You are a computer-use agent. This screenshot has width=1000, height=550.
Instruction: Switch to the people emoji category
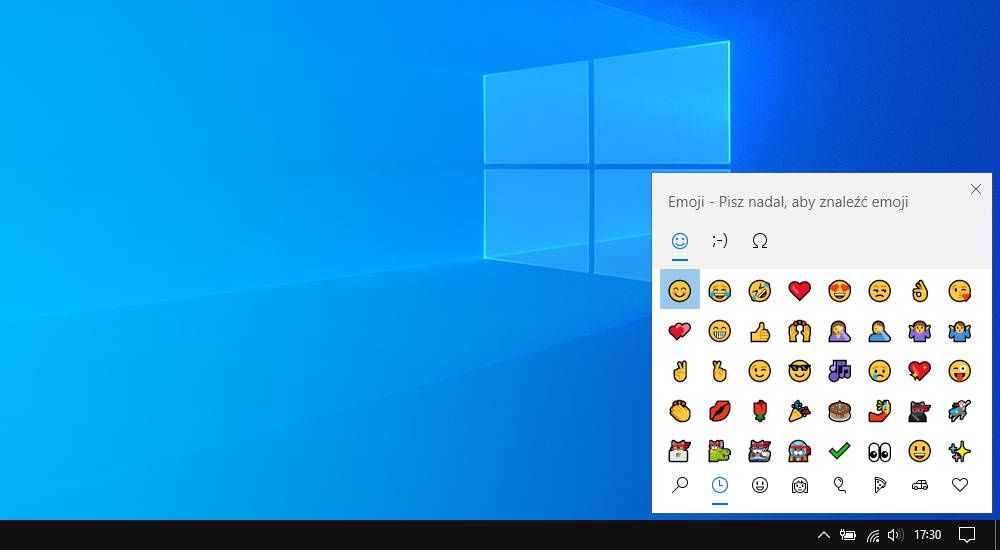tap(800, 486)
